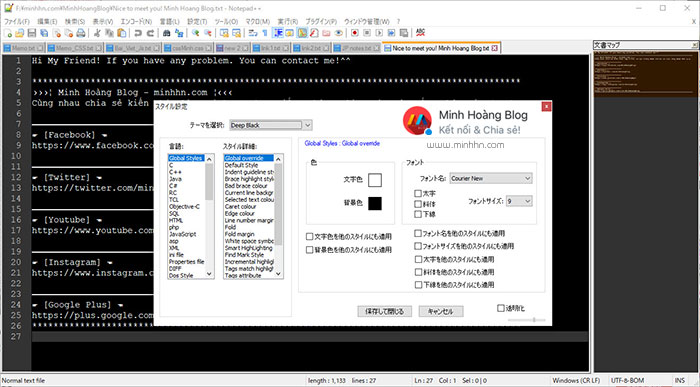The height and width of the screenshot is (387, 700).
Task: Open the プラグイン(P) menu
Action: pyautogui.click(x=321, y=21)
